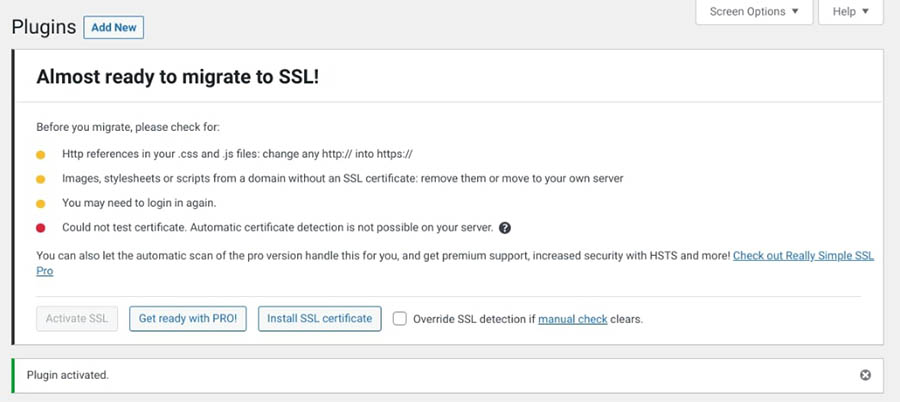
Task: Dismiss the Plugin activated notice
Action: [865, 375]
